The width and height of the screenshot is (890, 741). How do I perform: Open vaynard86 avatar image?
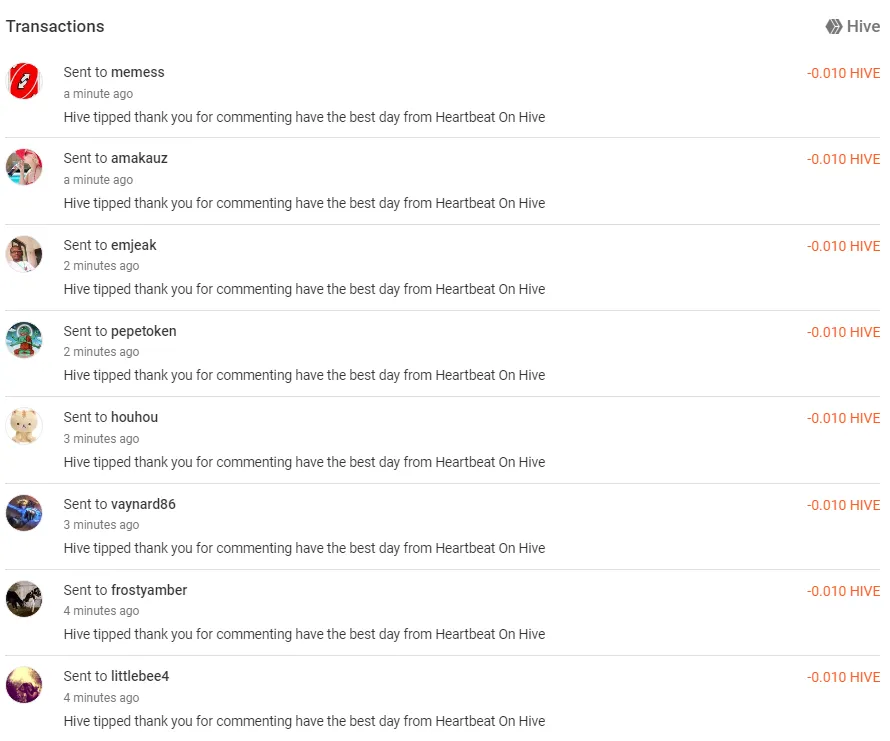point(24,513)
